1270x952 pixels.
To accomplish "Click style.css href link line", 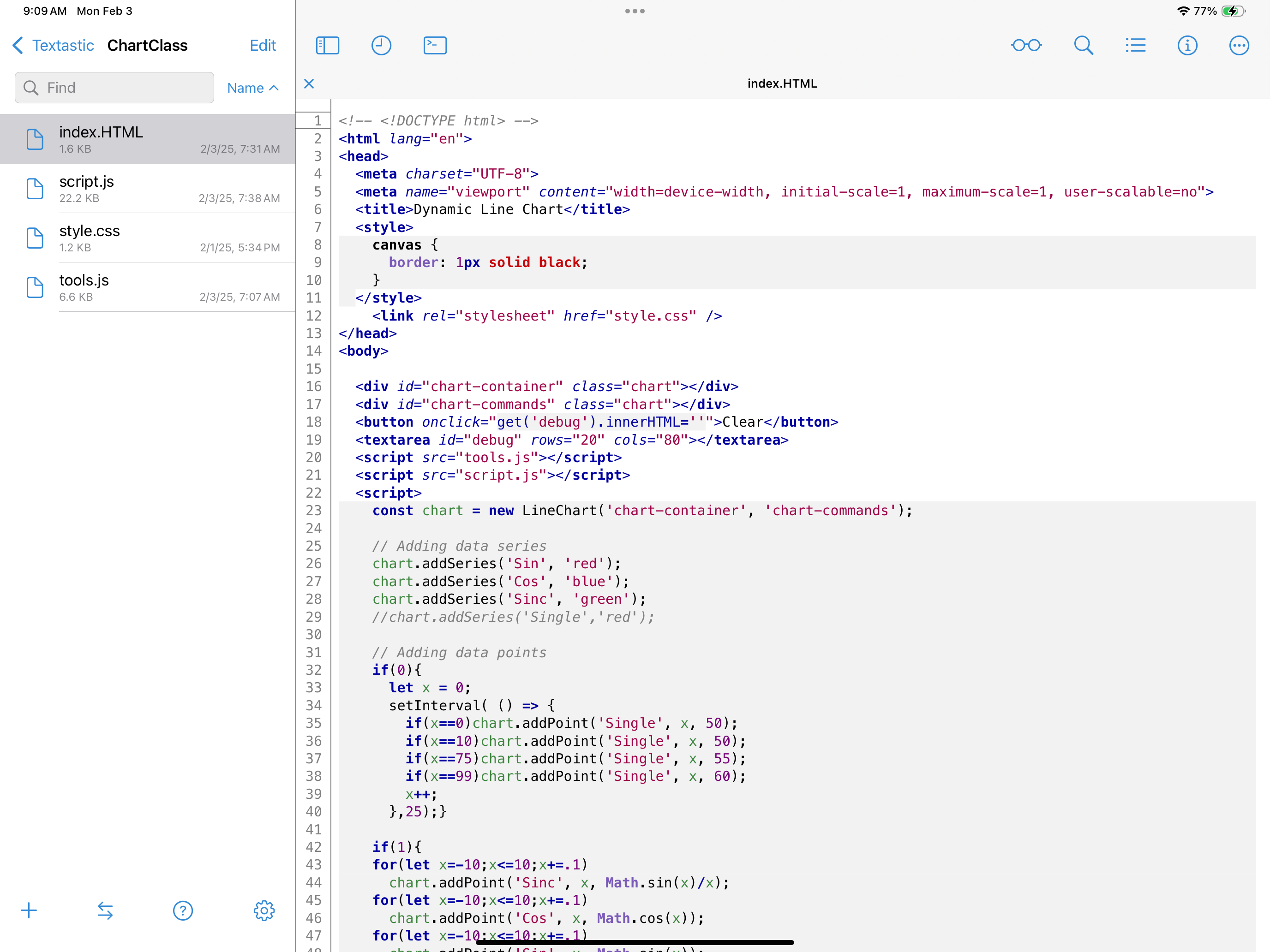I will click(546, 315).
